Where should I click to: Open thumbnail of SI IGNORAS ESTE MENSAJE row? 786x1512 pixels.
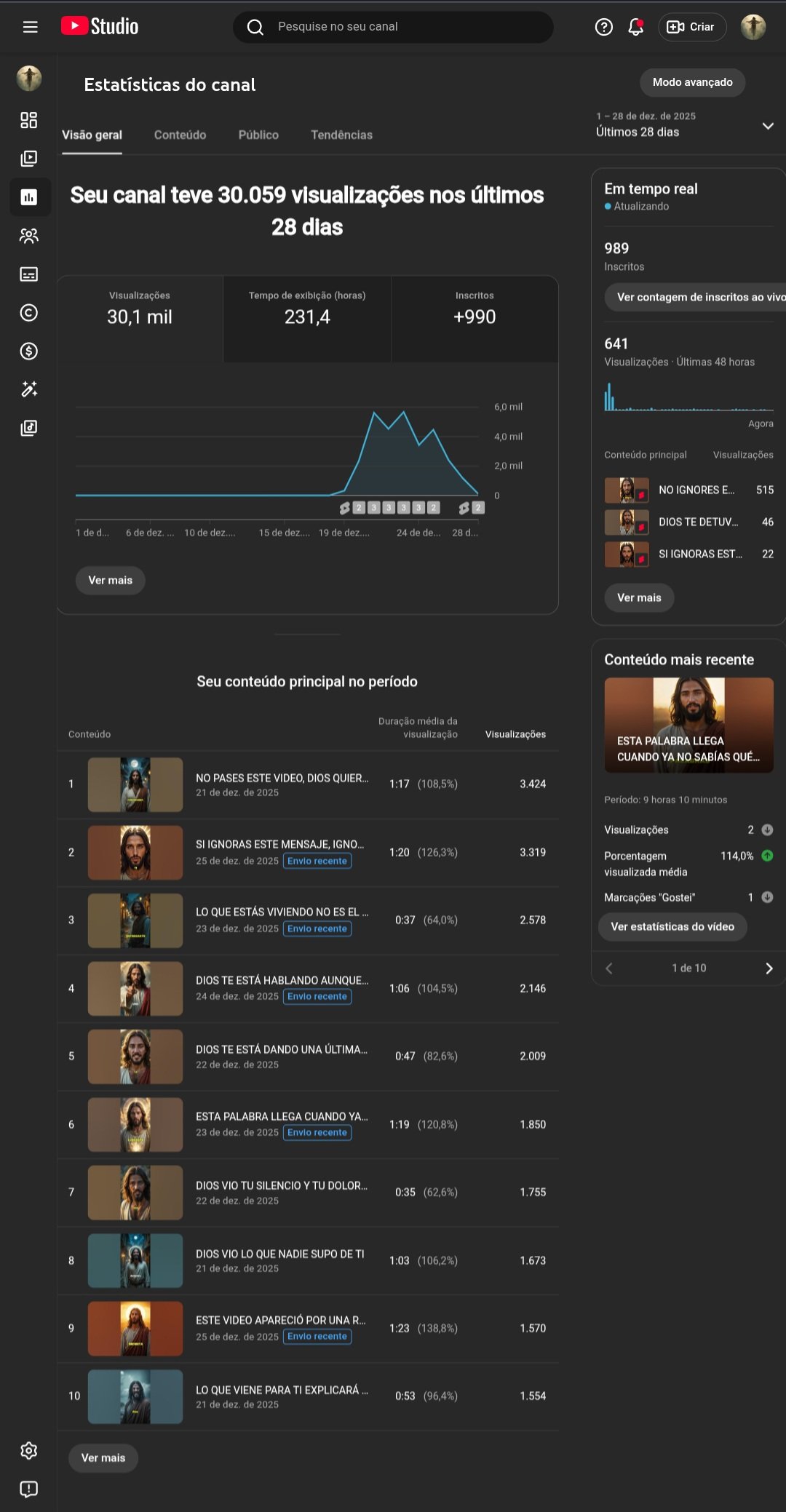[135, 853]
